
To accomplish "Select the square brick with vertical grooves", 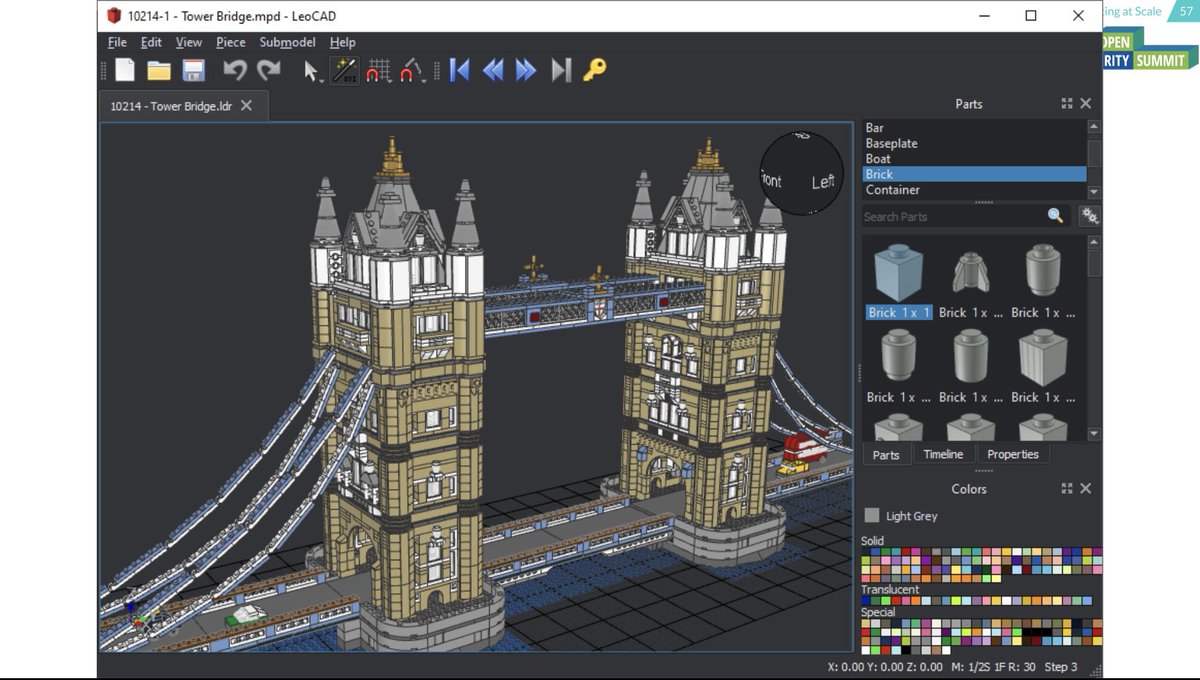I will pyautogui.click(x=1042, y=357).
